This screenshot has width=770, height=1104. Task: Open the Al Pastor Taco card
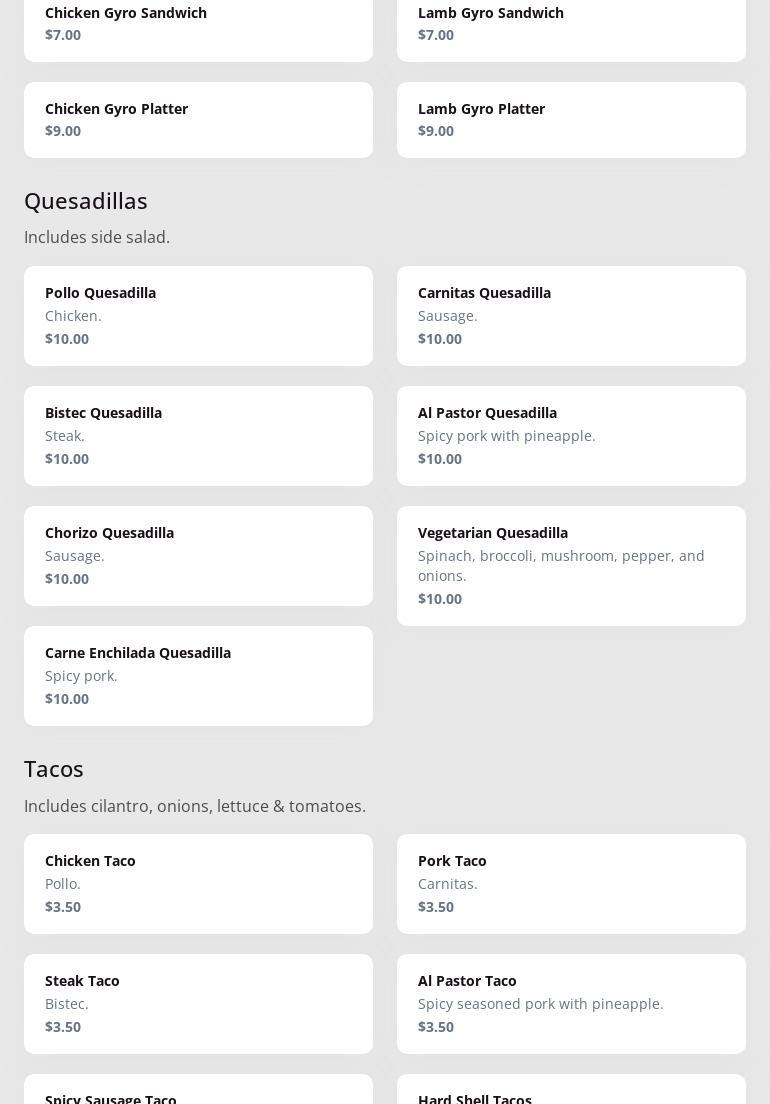coord(571,1004)
